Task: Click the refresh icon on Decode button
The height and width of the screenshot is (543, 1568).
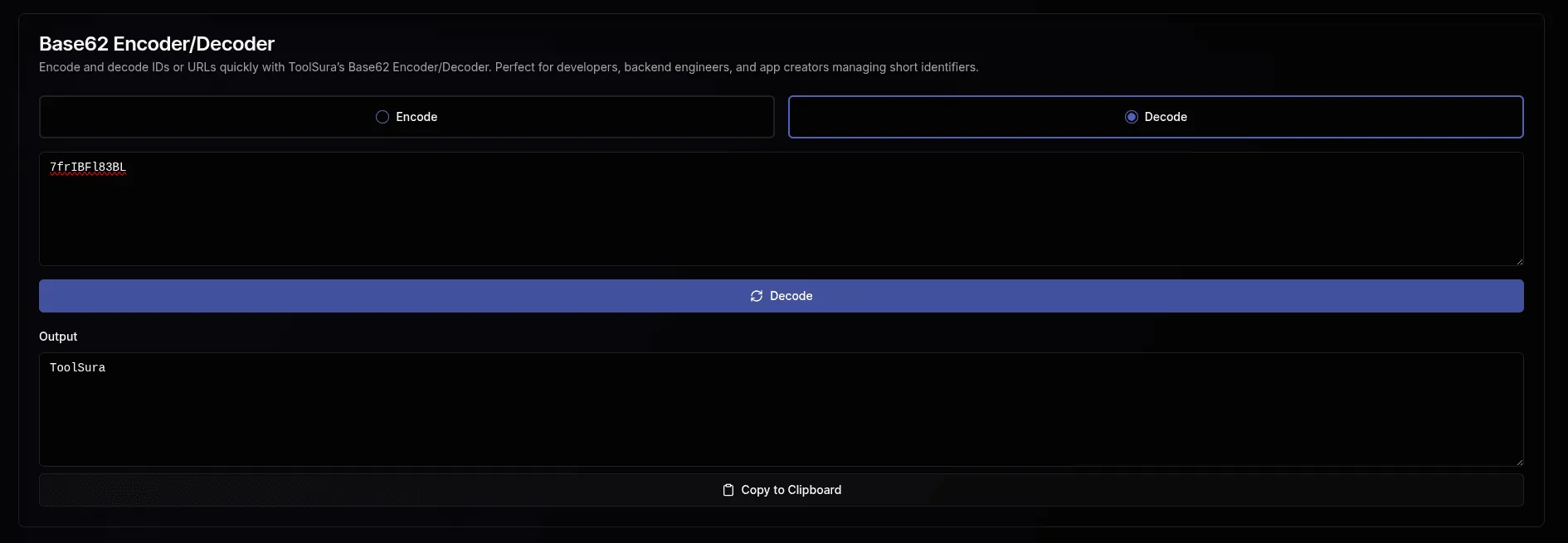Action: [x=756, y=295]
